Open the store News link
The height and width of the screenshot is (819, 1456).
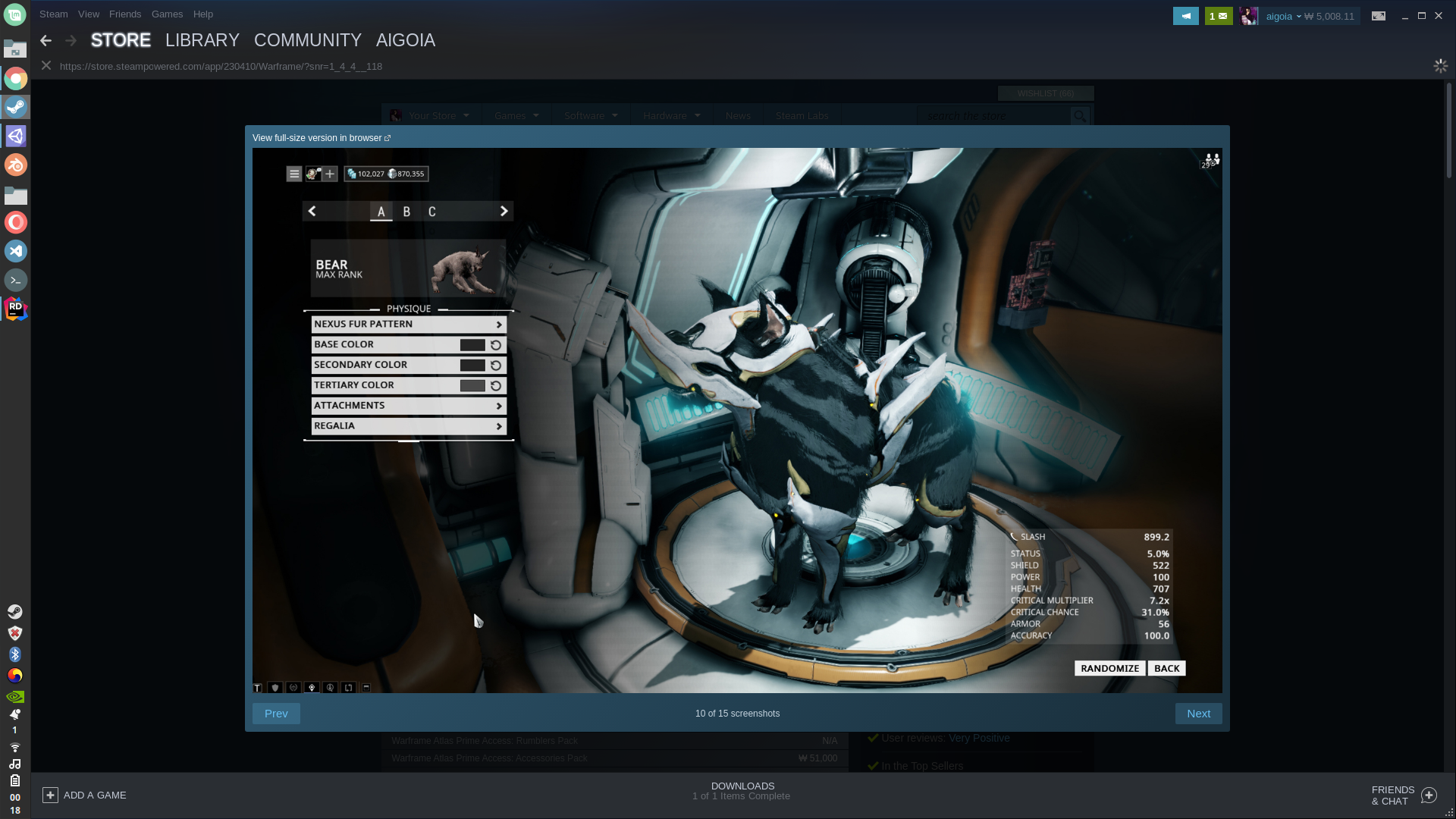coord(738,115)
